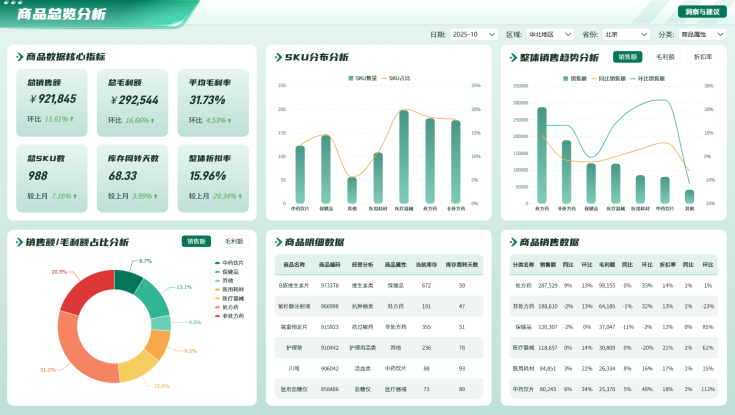Click 中药饮片 legend icon in pie chart

click(217, 262)
